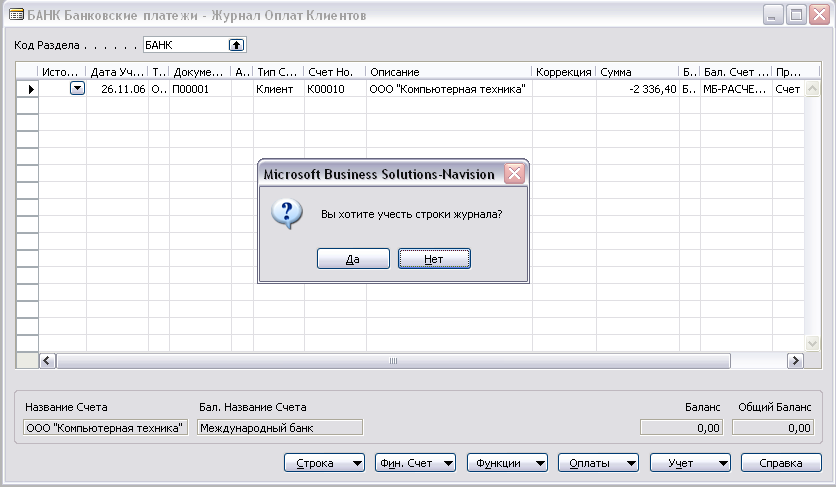The width and height of the screenshot is (836, 487).
Task: Decline posting with the Нет button
Action: 434,259
